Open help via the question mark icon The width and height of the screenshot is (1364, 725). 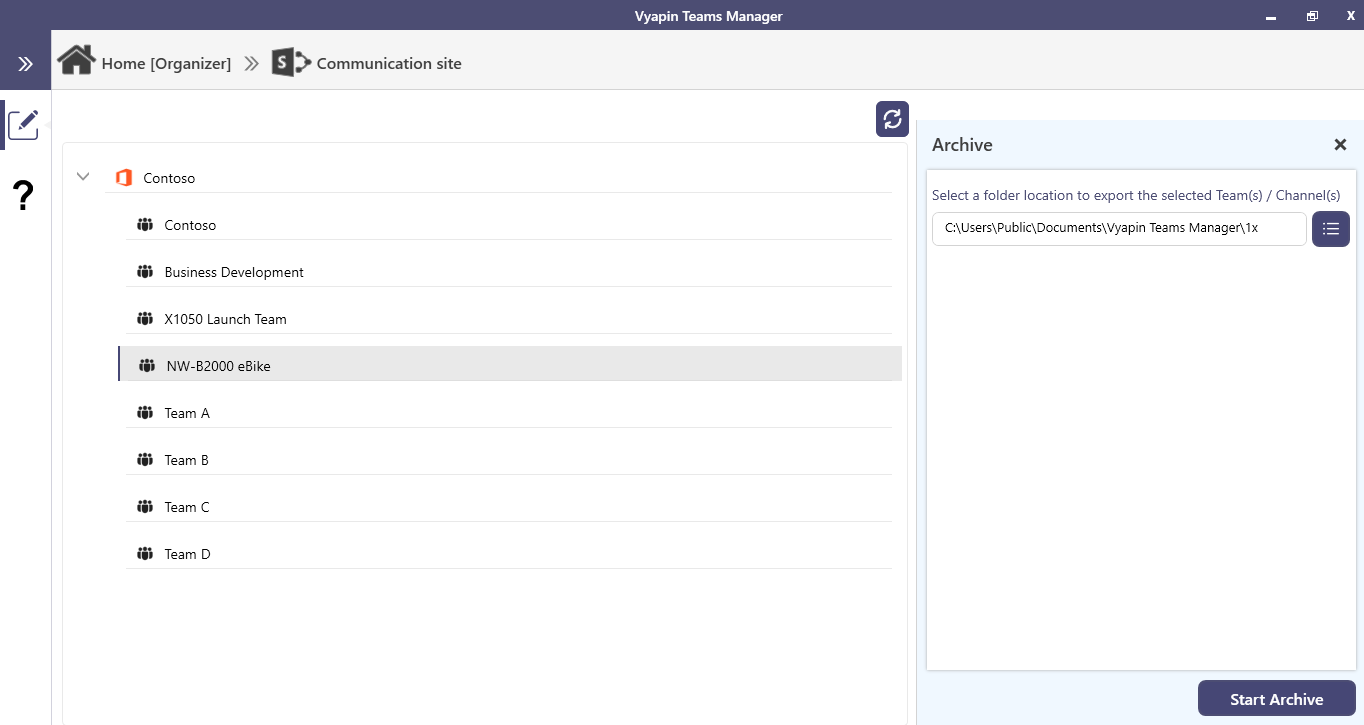coord(24,196)
